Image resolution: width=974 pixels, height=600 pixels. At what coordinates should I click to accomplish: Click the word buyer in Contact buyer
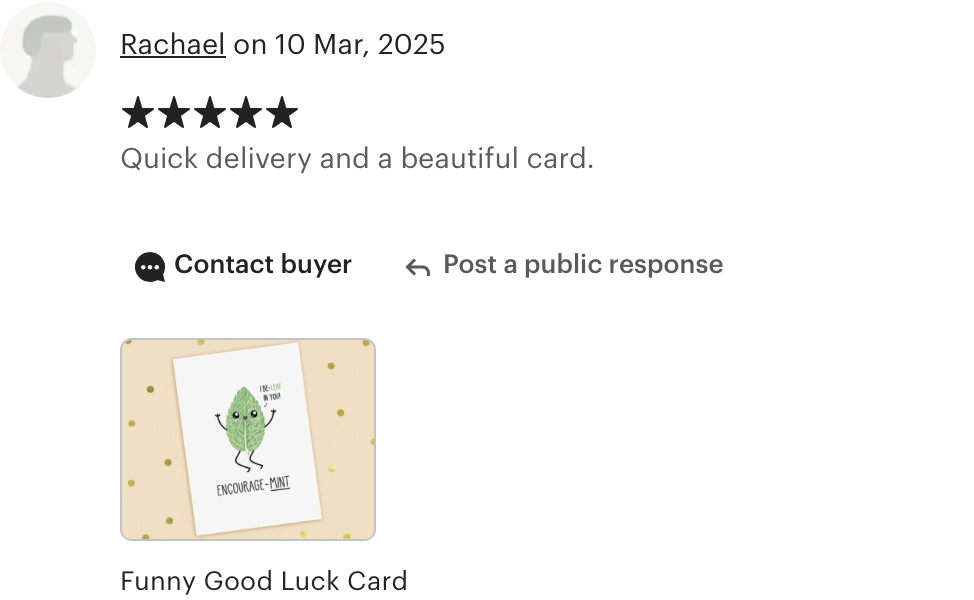pyautogui.click(x=316, y=265)
